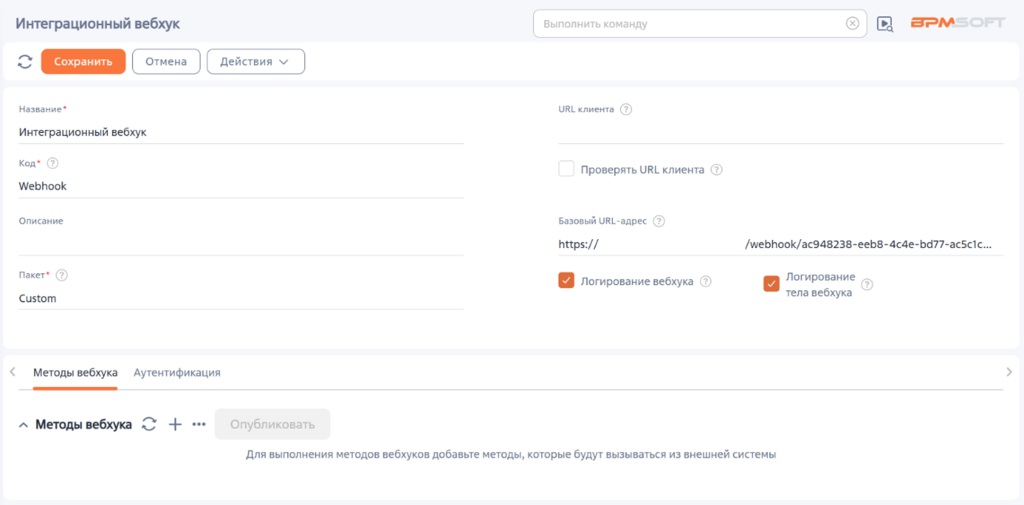Show help for Базовый URL-адрес

(658, 221)
